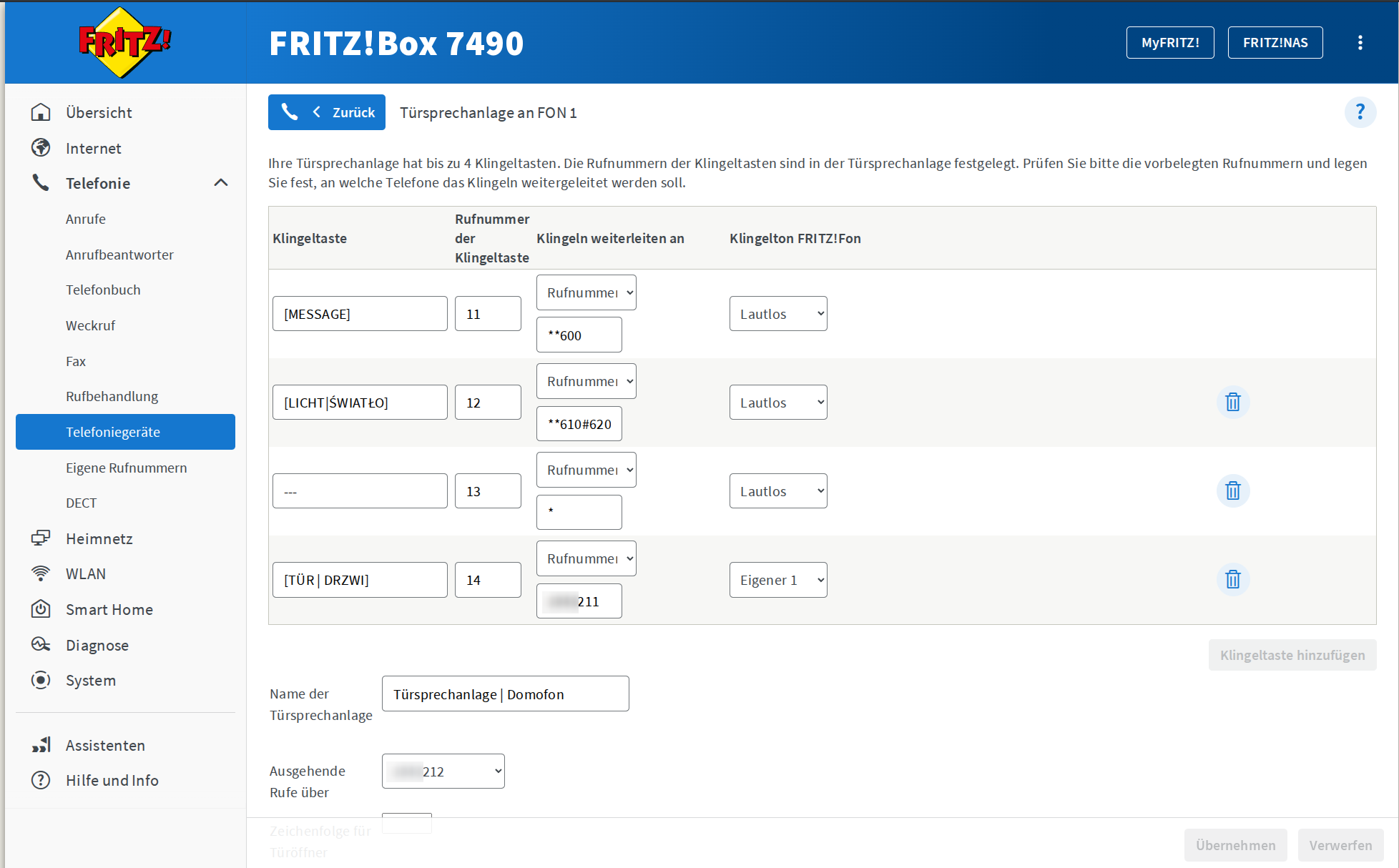Select DECT in the sidebar
The image size is (1399, 868).
tap(81, 503)
